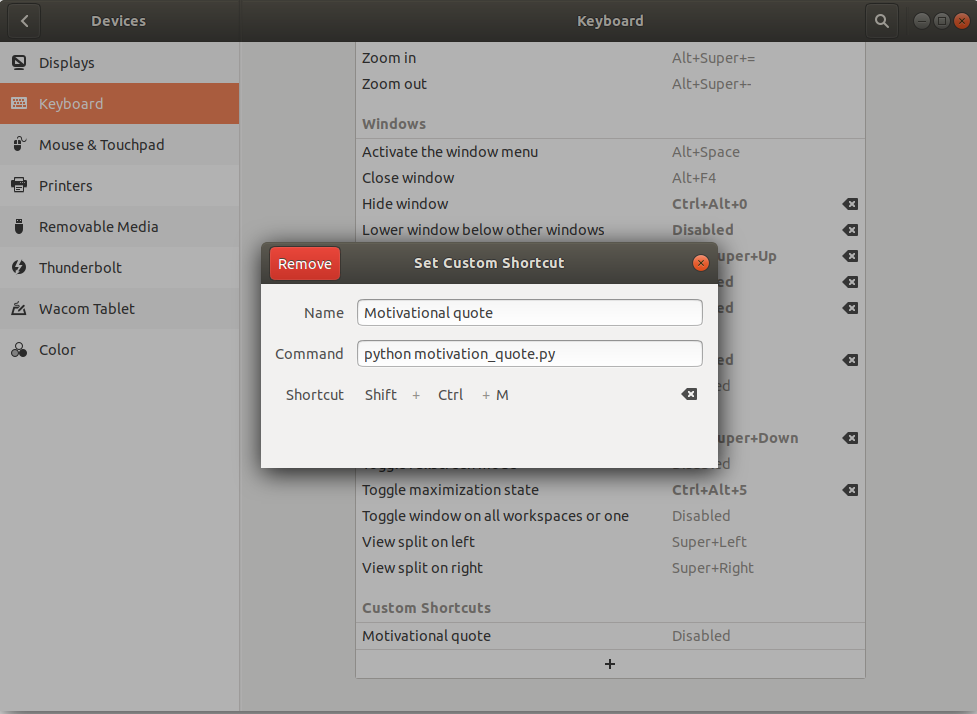Remove the custom shortcut
The height and width of the screenshot is (714, 977).
coord(304,263)
